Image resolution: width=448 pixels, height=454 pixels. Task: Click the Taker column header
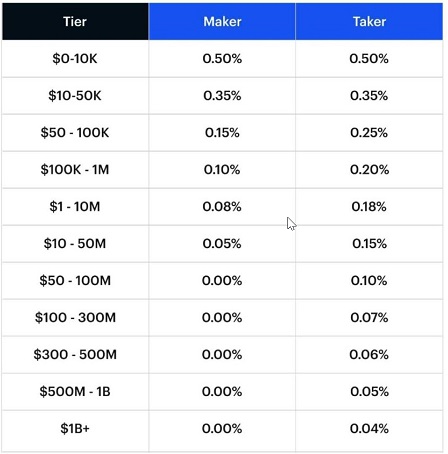(x=369, y=22)
